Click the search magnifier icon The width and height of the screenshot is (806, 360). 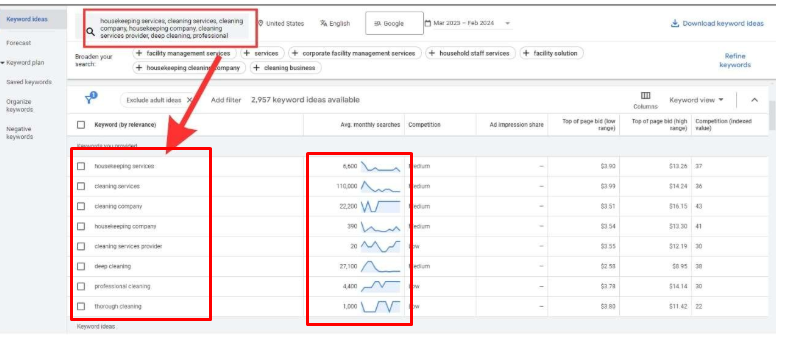coord(90,32)
